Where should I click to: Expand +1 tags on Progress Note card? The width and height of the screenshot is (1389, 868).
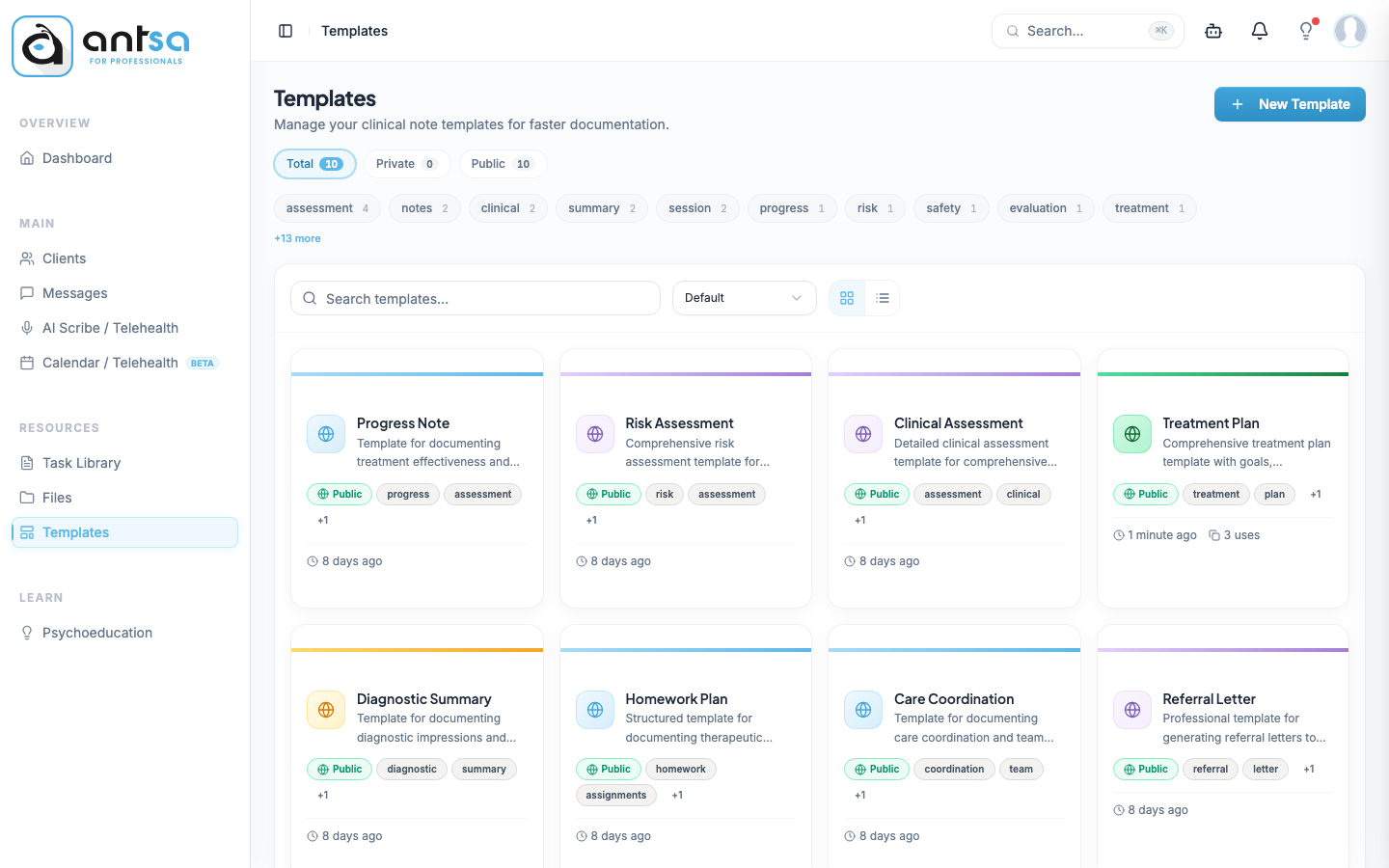323,521
